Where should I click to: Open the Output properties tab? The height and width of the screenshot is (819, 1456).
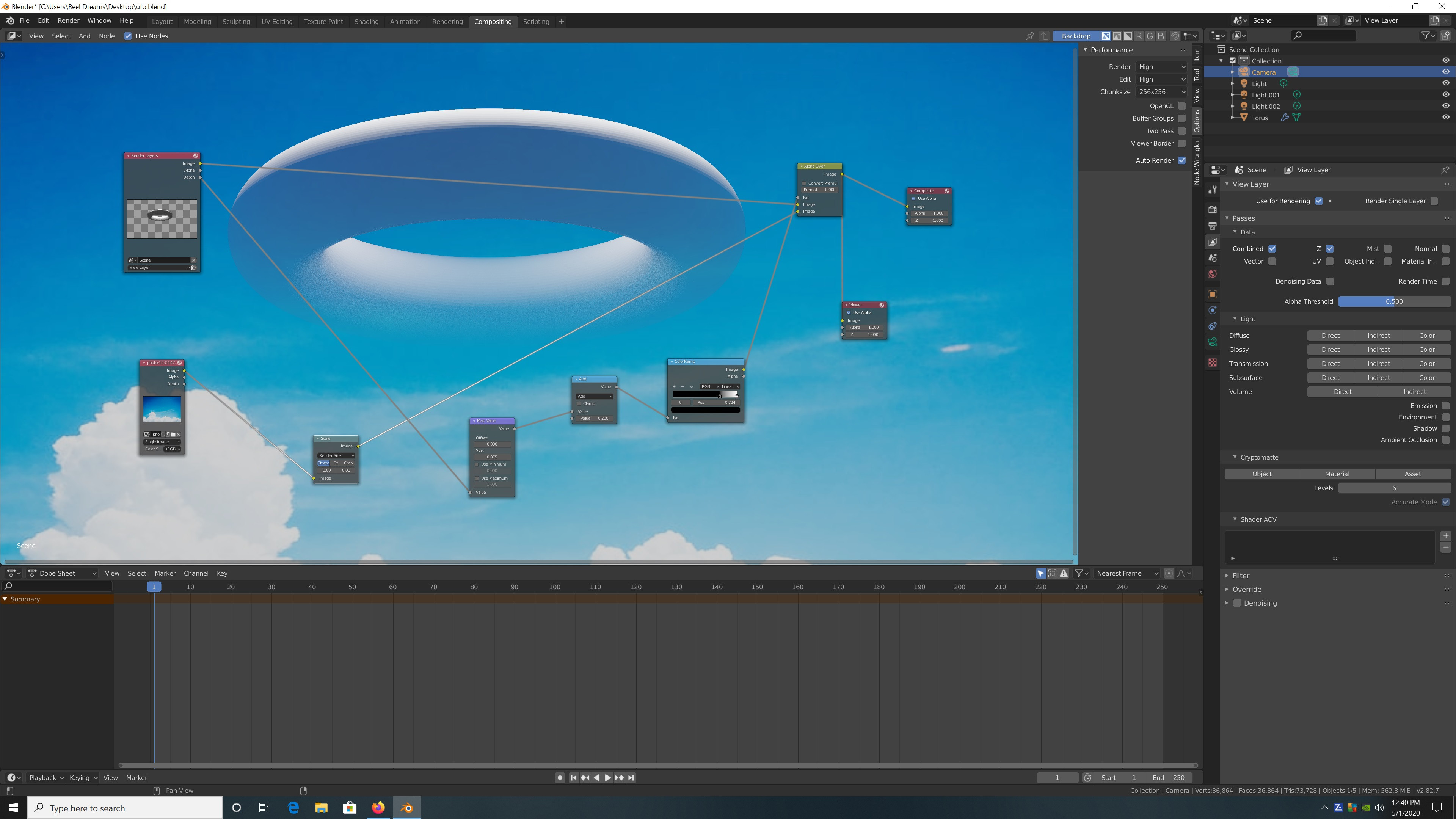[x=1213, y=226]
